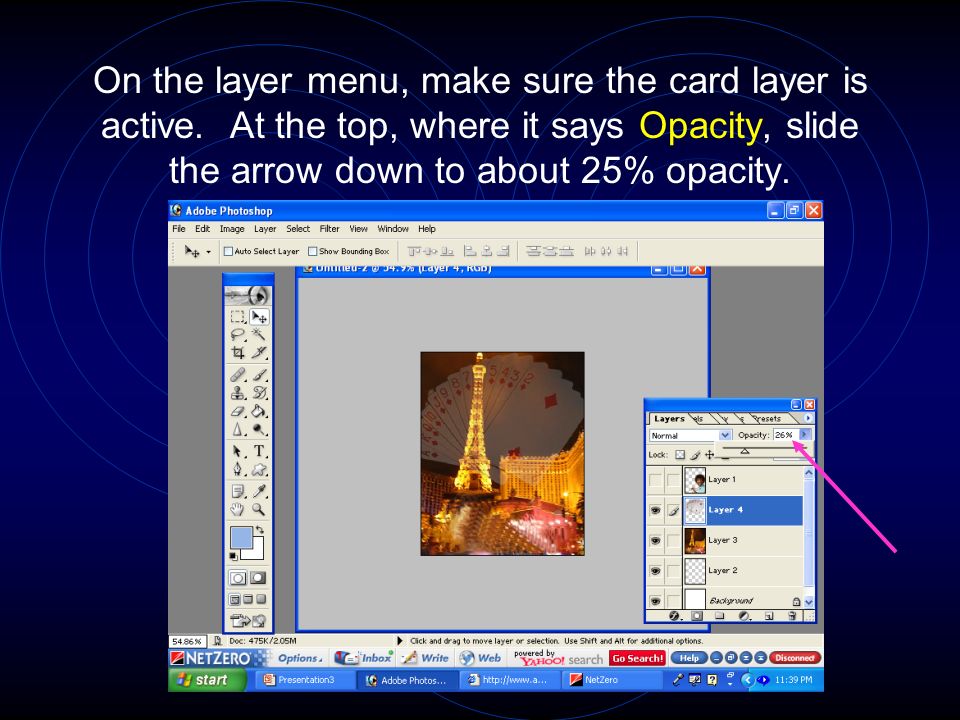Open Presentation3 from the taskbar
Viewport: 960px width, 720px height.
[304, 680]
